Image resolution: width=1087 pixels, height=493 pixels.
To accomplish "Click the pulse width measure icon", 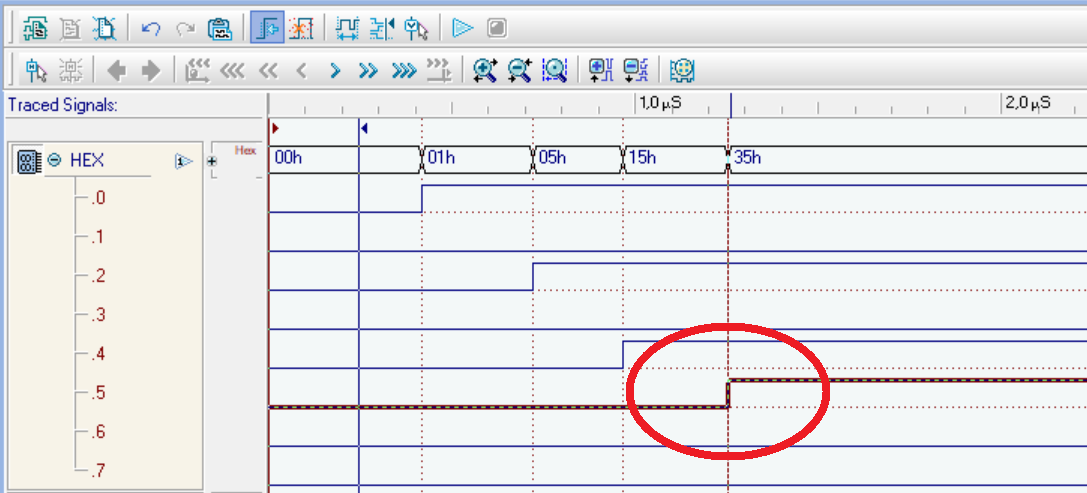I will point(347,28).
